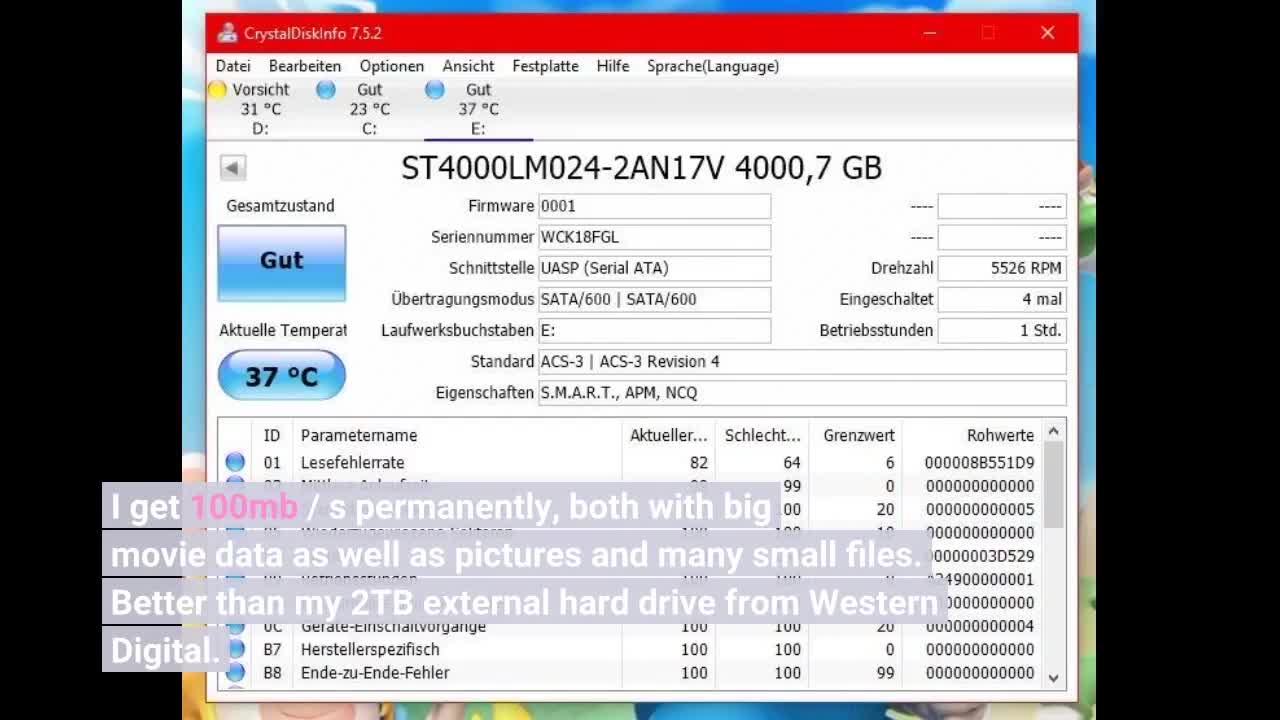Click the Schnittstelle field UASP (Serial ATA)

point(654,268)
